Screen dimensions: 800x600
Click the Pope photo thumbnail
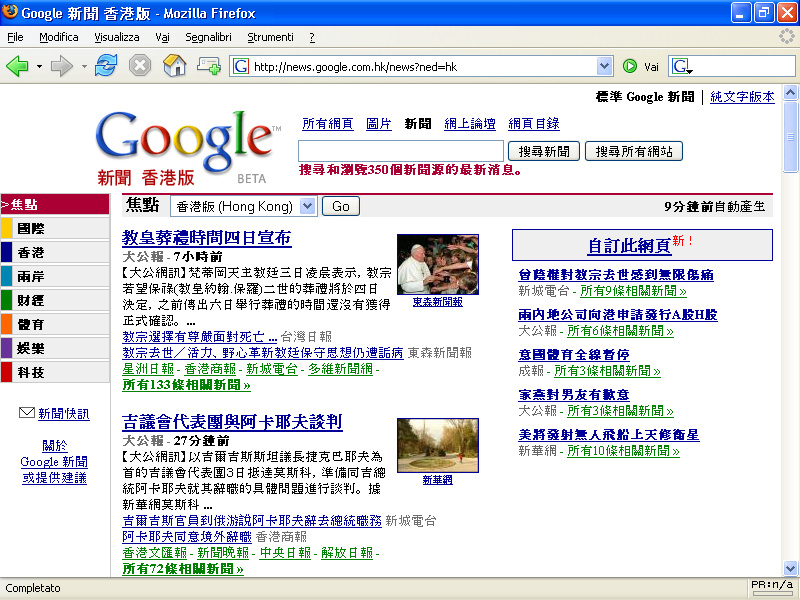click(x=438, y=264)
